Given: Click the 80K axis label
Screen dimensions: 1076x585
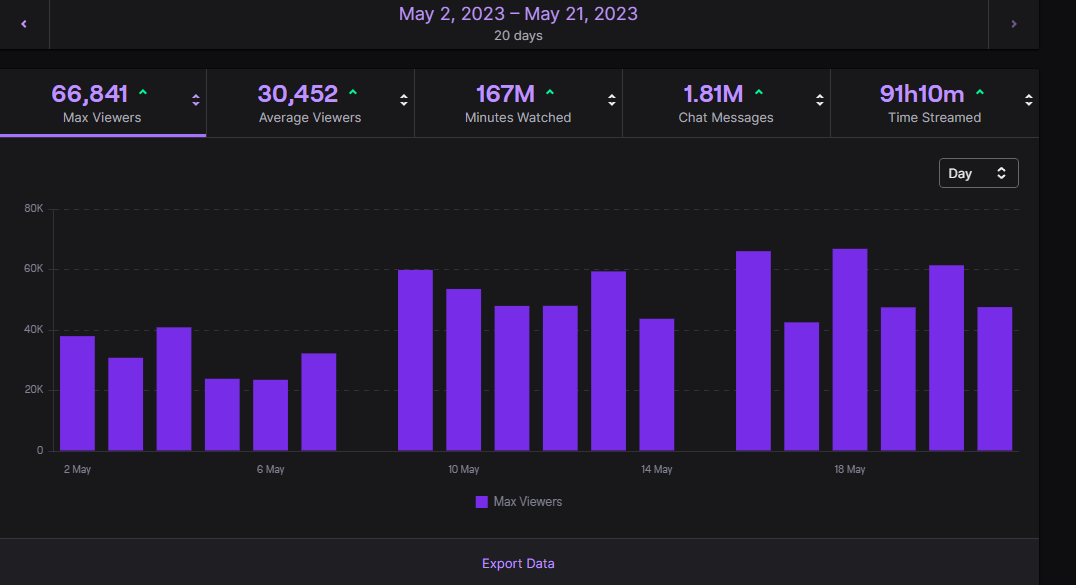Looking at the screenshot, I should (x=34, y=209).
